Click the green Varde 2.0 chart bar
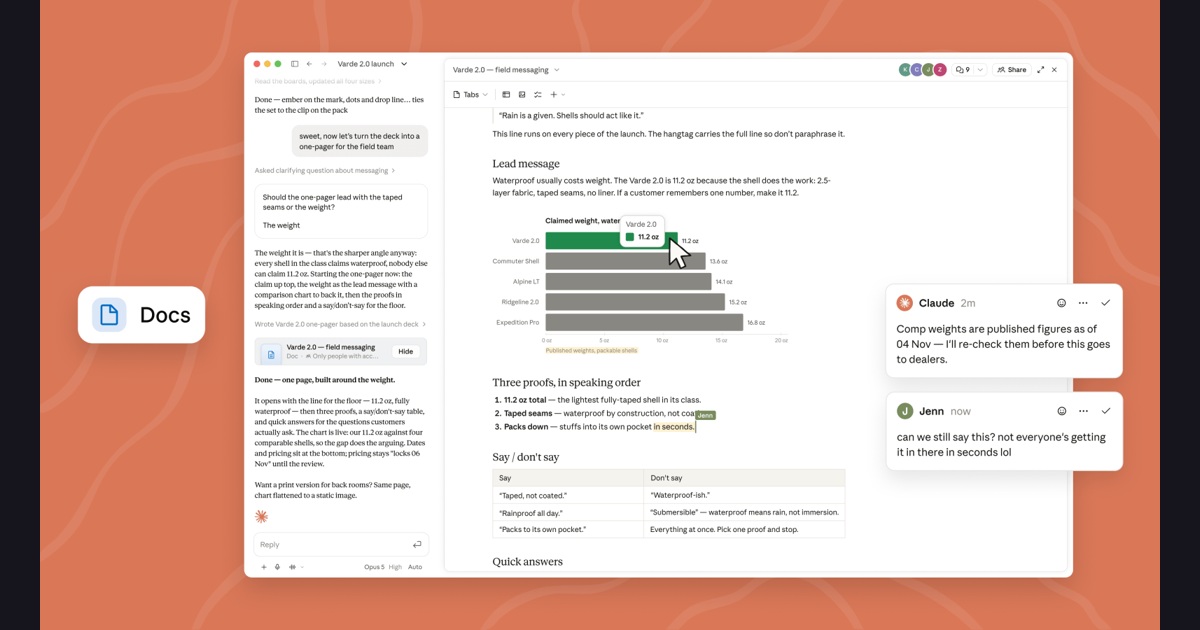Screen dimensions: 1200x630 [x=611, y=241]
